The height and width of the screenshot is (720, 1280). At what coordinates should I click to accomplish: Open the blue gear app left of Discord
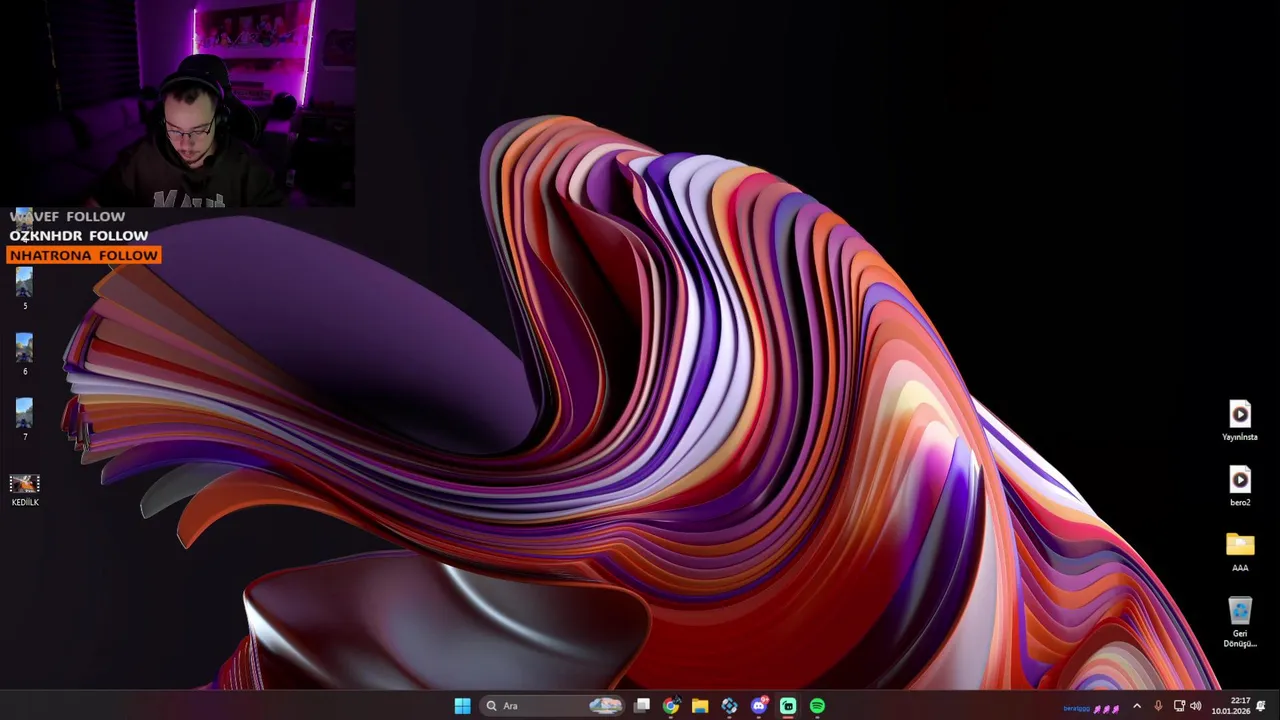(x=729, y=706)
